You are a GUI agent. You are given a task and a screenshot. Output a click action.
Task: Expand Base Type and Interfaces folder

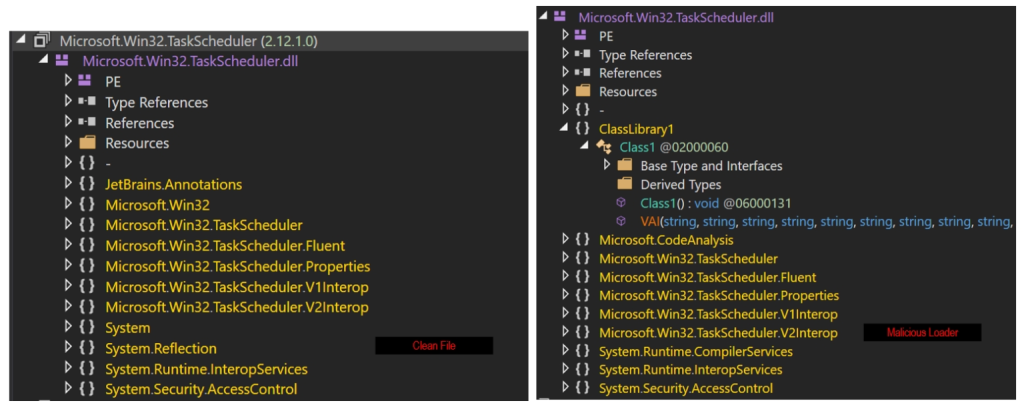607,165
